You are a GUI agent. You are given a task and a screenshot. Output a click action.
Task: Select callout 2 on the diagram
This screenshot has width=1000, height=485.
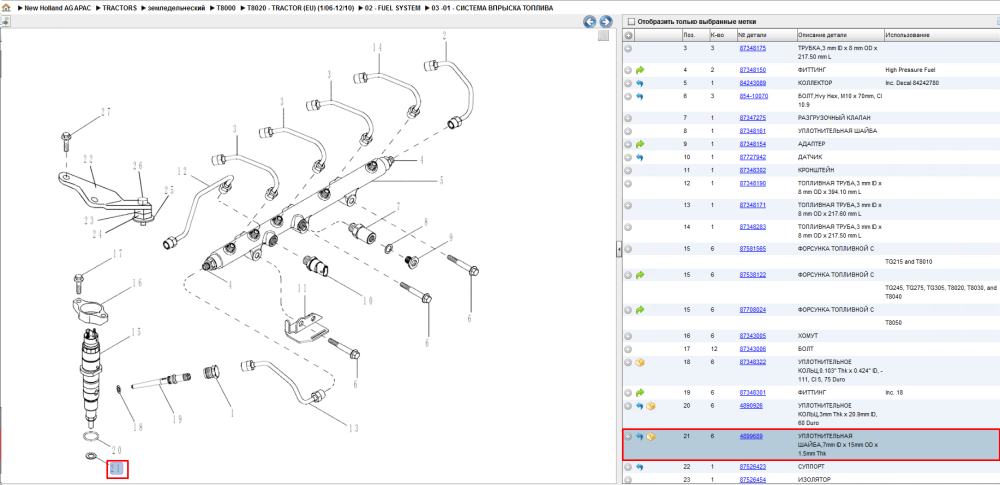(445, 36)
